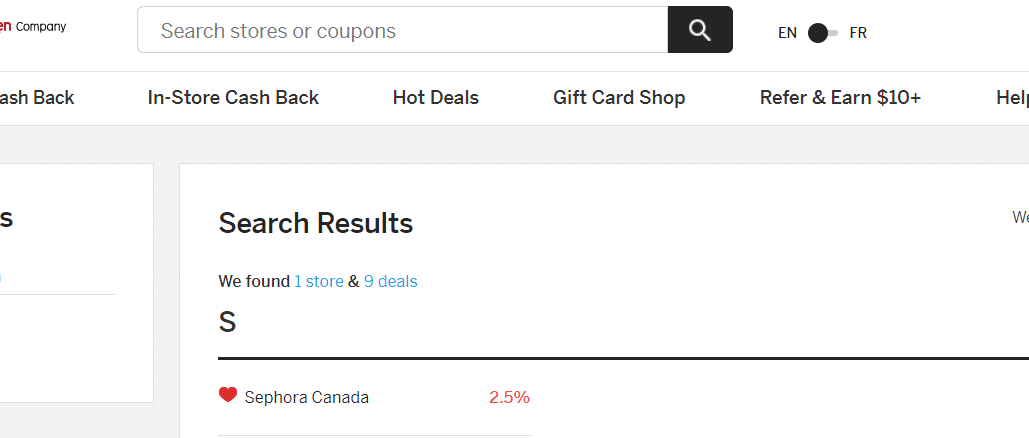Open the Sephora Canada store link
This screenshot has width=1029, height=438.
tap(306, 397)
